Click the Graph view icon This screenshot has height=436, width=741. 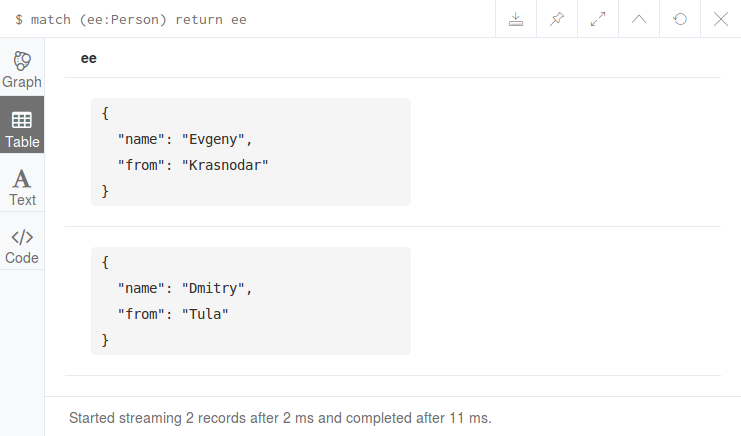pyautogui.click(x=22, y=60)
